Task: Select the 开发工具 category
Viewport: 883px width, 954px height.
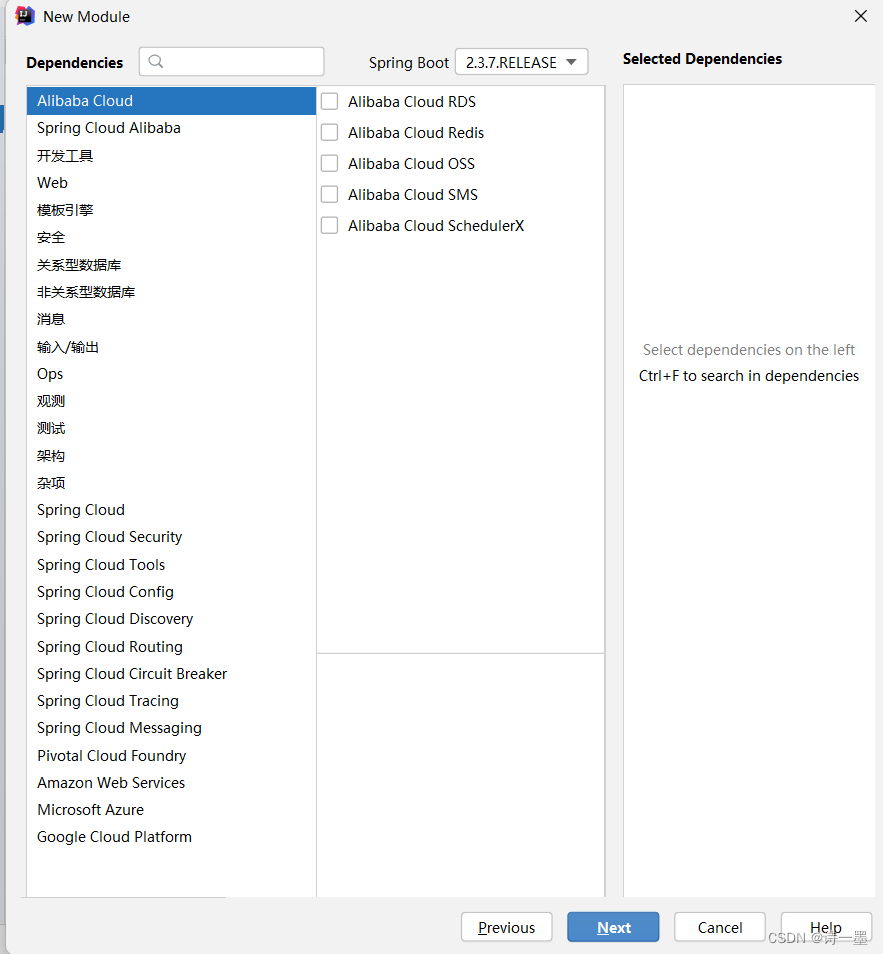Action: [x=171, y=156]
